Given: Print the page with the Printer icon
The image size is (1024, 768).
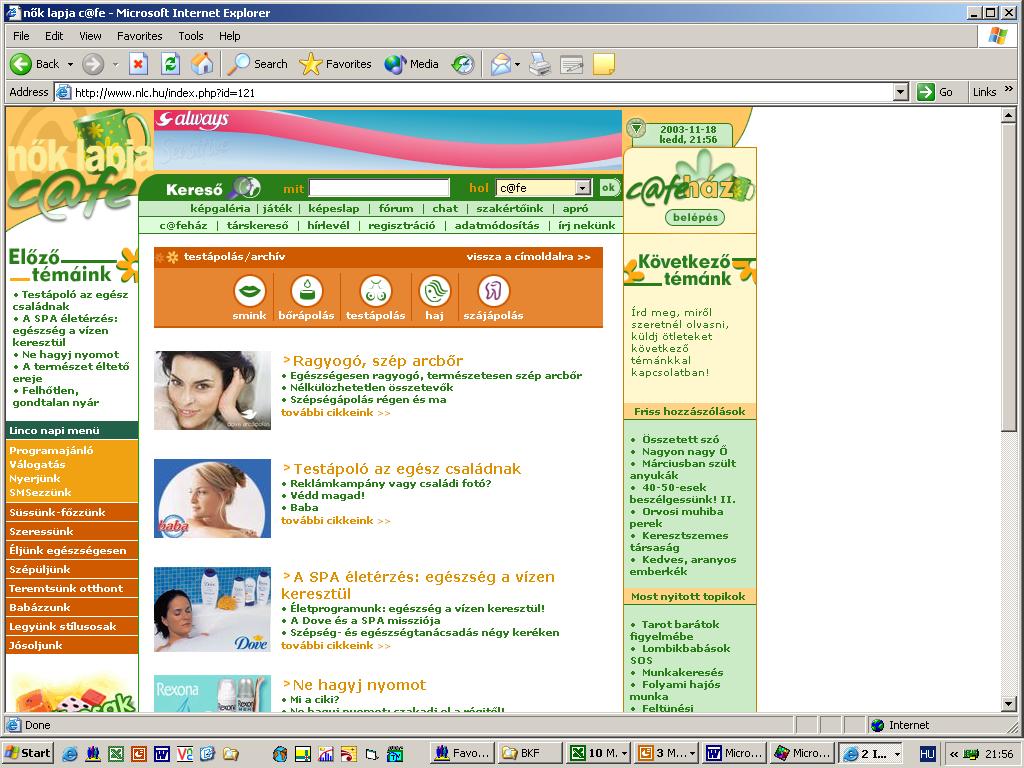Looking at the screenshot, I should tap(540, 64).
